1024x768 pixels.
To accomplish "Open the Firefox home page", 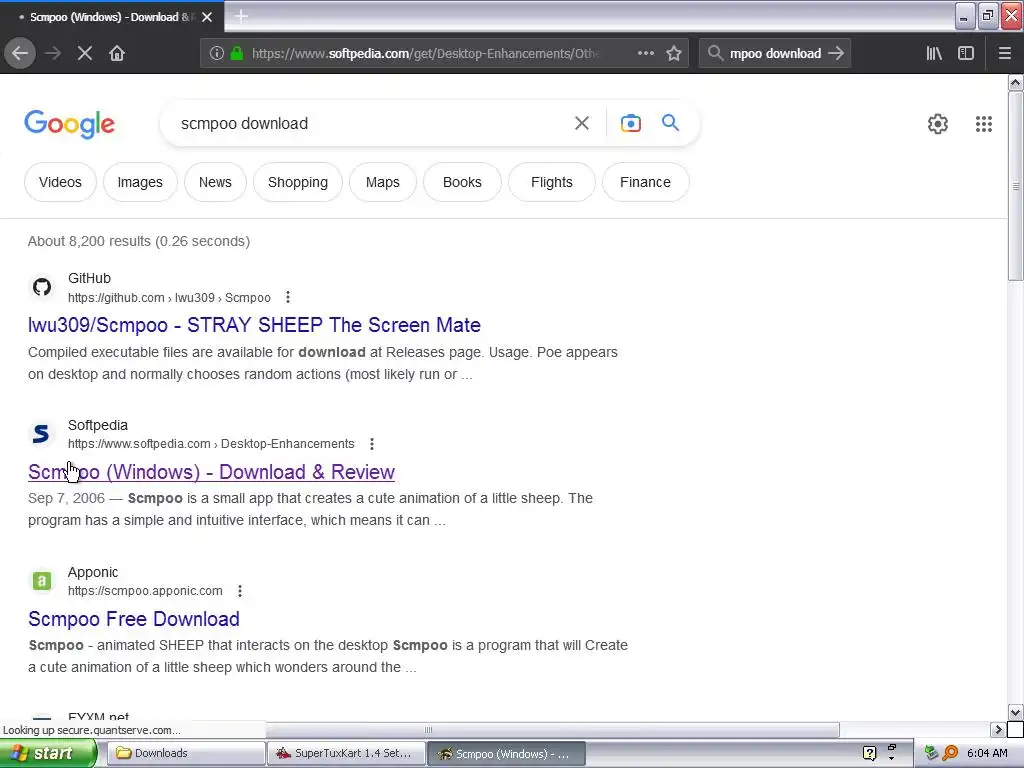I will pyautogui.click(x=117, y=54).
